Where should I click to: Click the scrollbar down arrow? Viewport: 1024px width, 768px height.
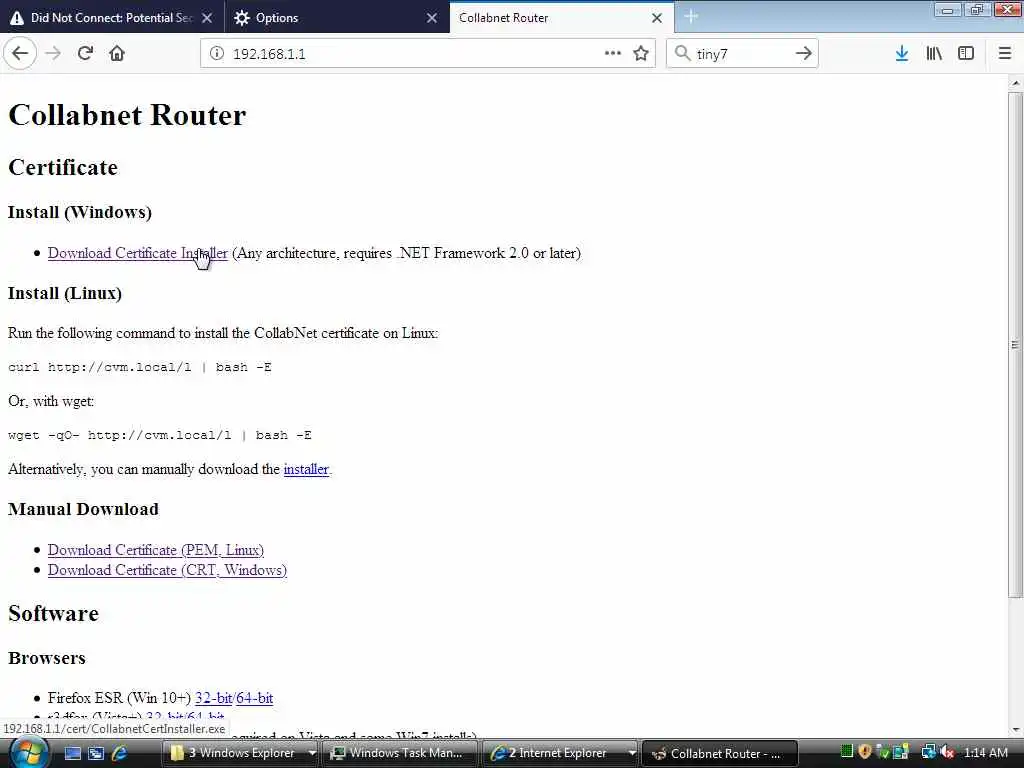1016,729
